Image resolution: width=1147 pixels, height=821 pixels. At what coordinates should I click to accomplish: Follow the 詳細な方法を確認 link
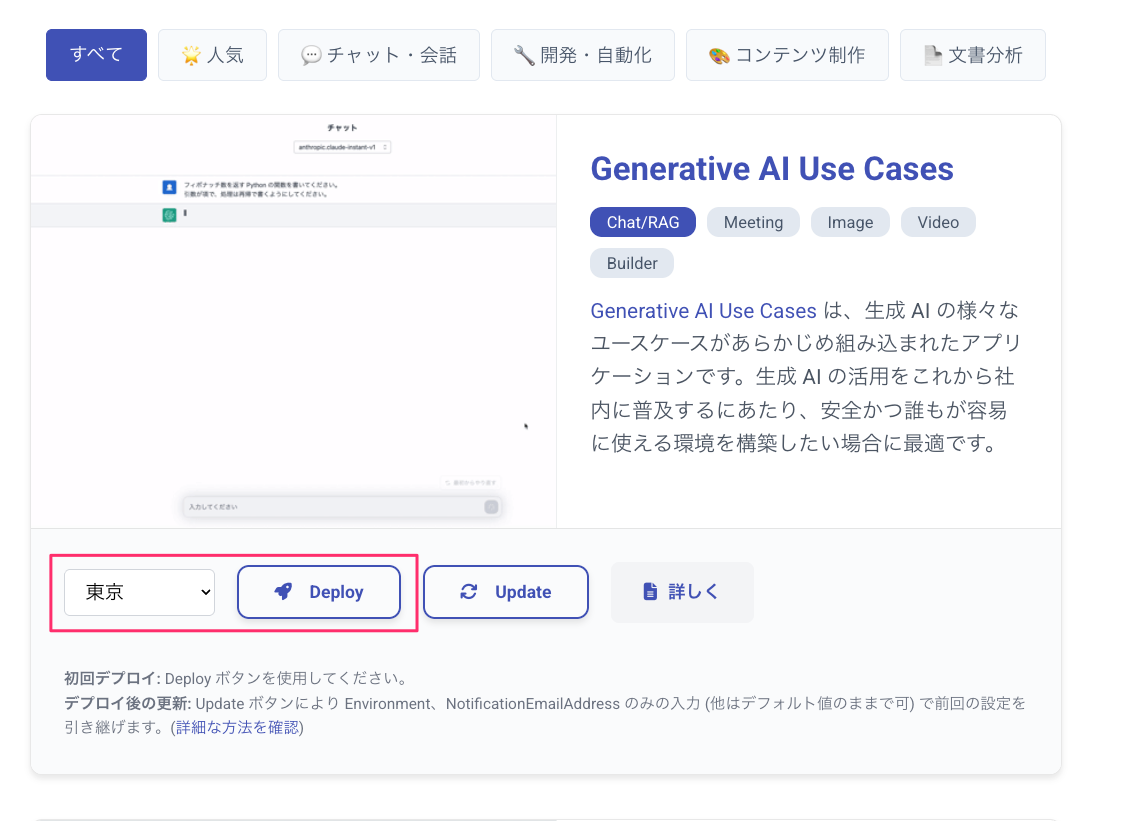pyautogui.click(x=238, y=728)
